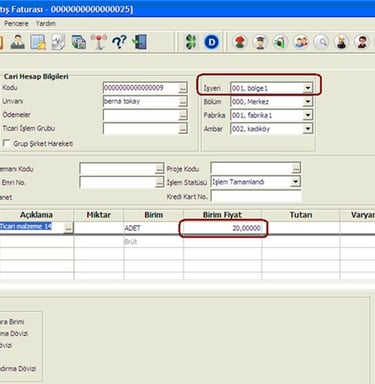
Task: Click the round two-people group icon
Action: (301, 42)
